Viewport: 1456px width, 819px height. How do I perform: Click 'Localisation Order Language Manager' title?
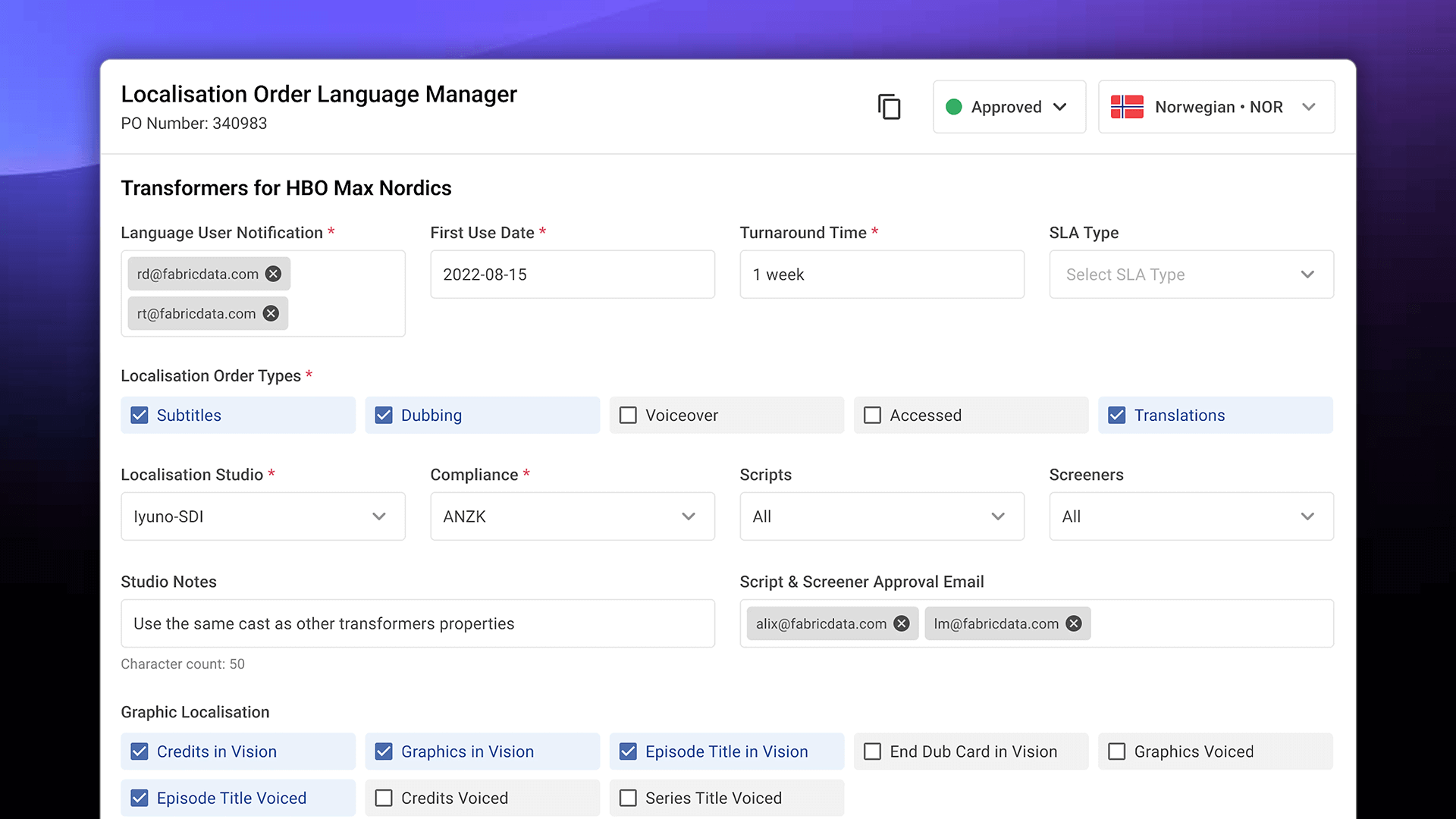coord(318,94)
